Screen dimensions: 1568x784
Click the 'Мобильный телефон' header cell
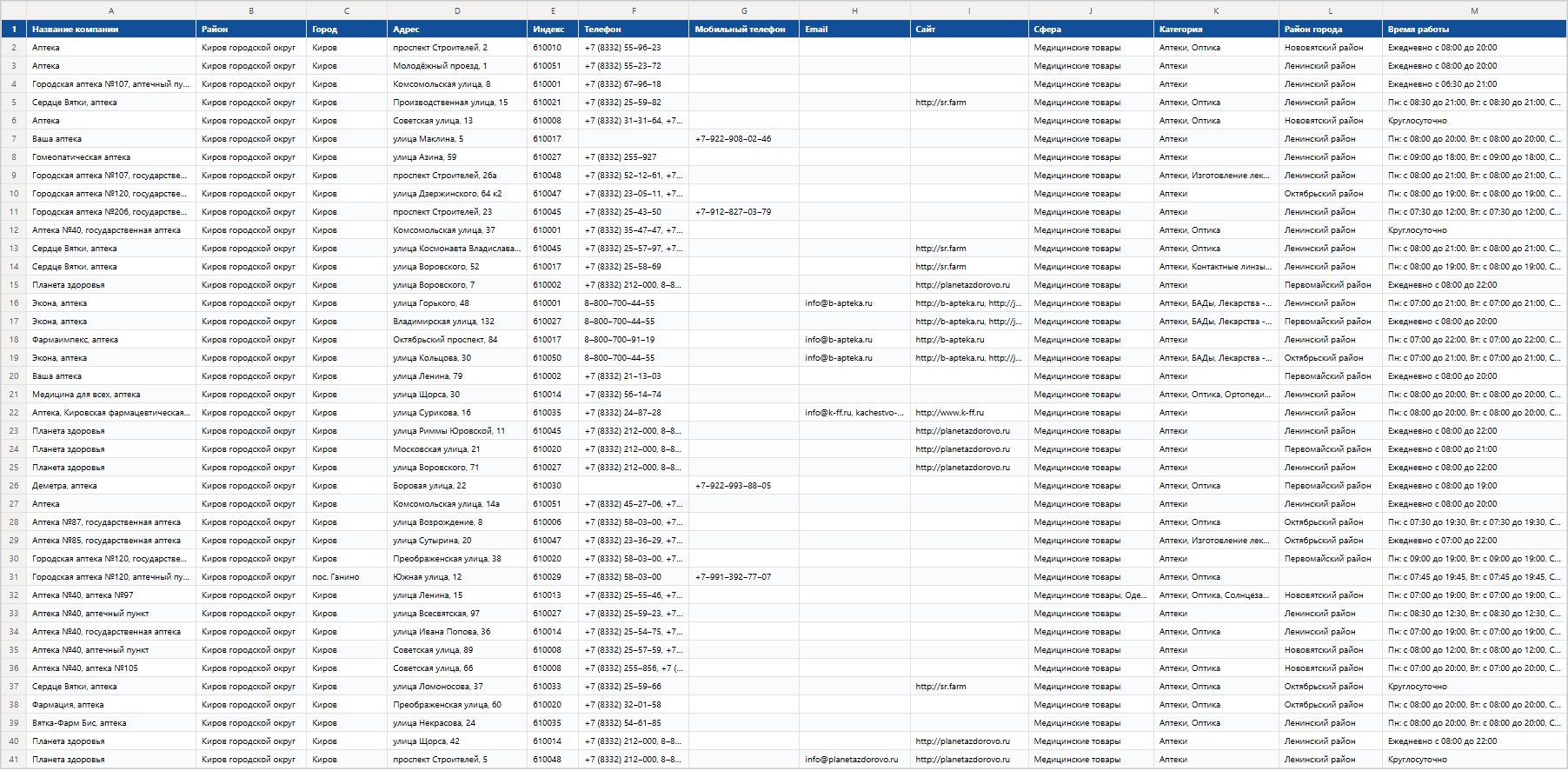point(744,29)
